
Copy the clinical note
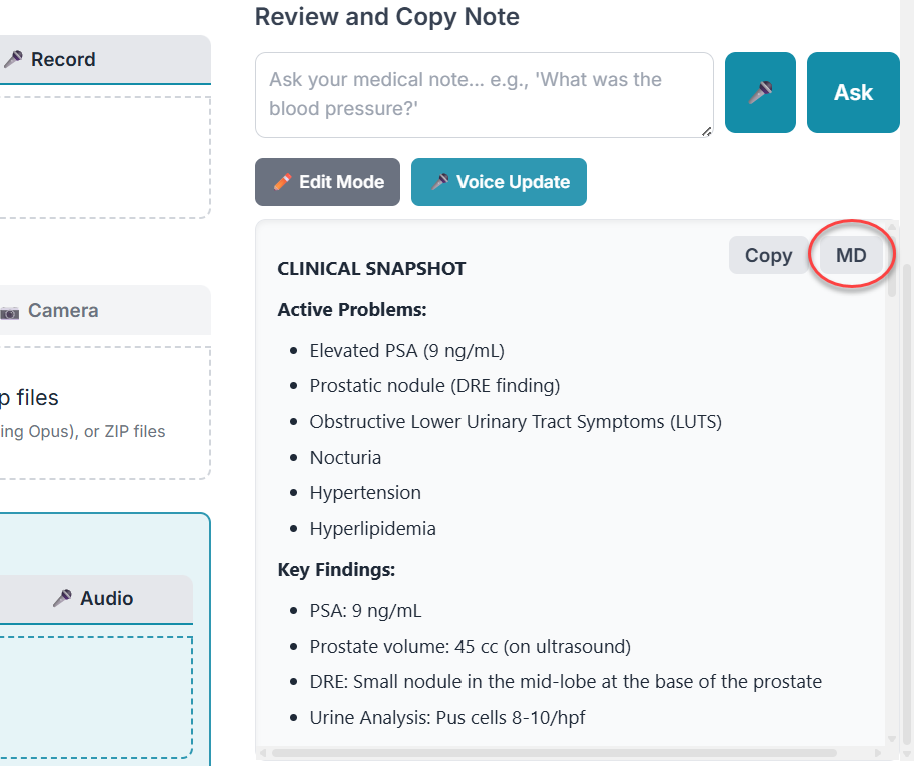point(767,255)
